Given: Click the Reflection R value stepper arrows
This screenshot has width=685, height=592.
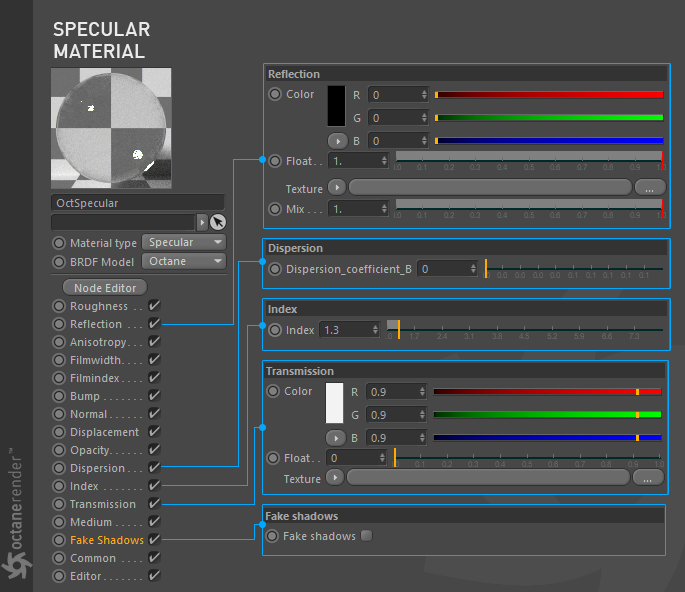Looking at the screenshot, I should pyautogui.click(x=424, y=95).
